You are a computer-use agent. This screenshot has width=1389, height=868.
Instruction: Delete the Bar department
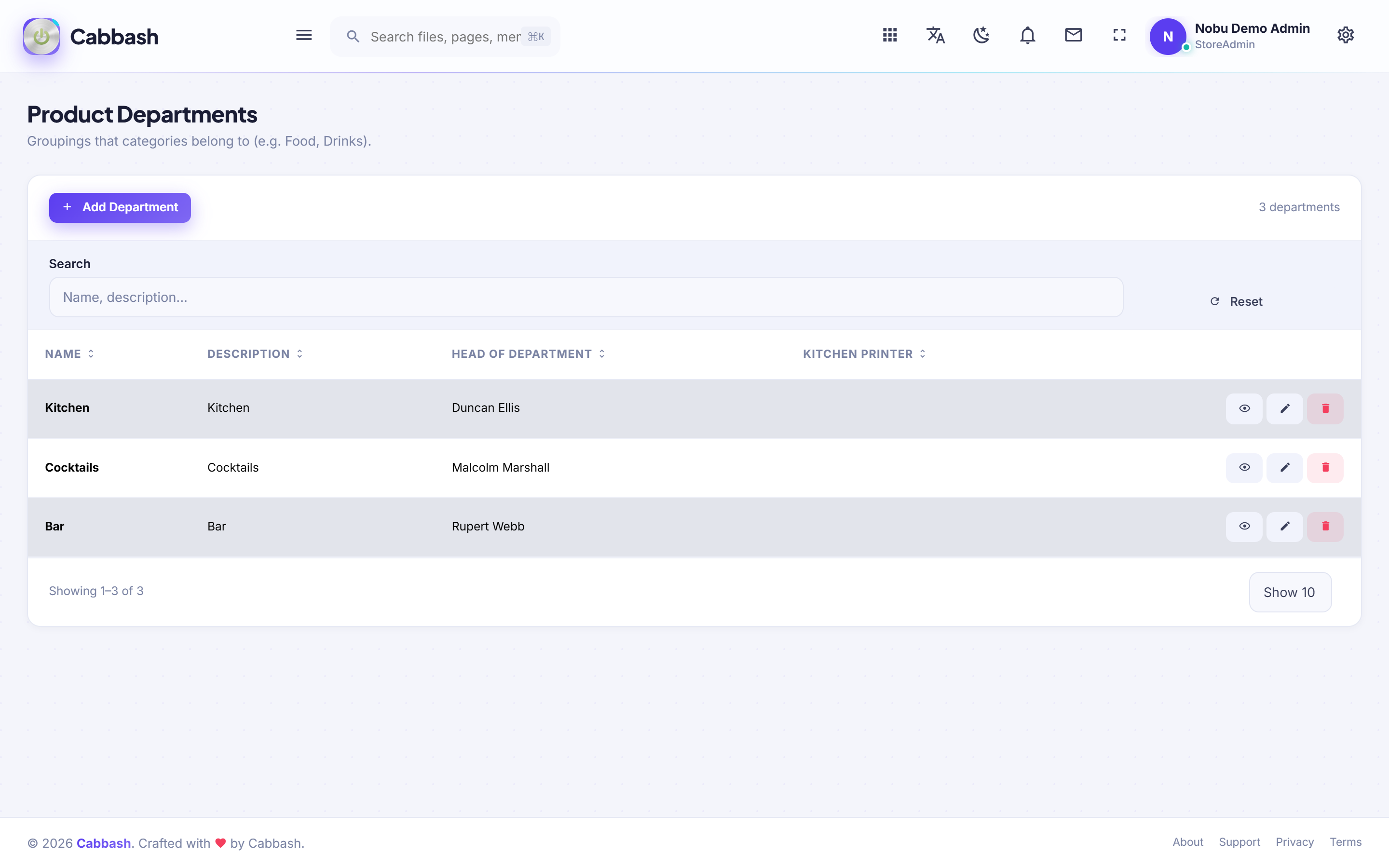[x=1325, y=527]
